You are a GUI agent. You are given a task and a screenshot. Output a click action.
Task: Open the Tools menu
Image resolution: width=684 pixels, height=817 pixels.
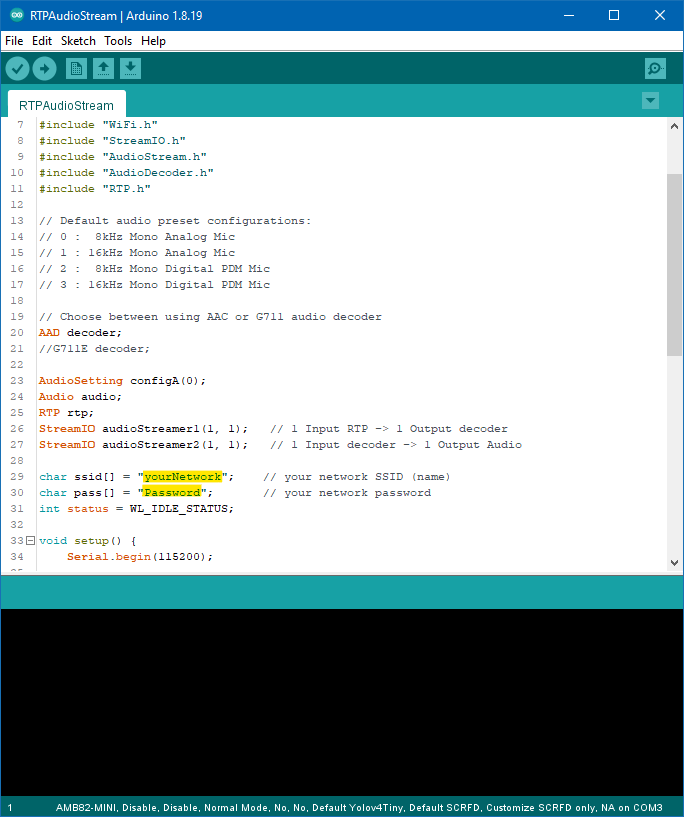[118, 41]
